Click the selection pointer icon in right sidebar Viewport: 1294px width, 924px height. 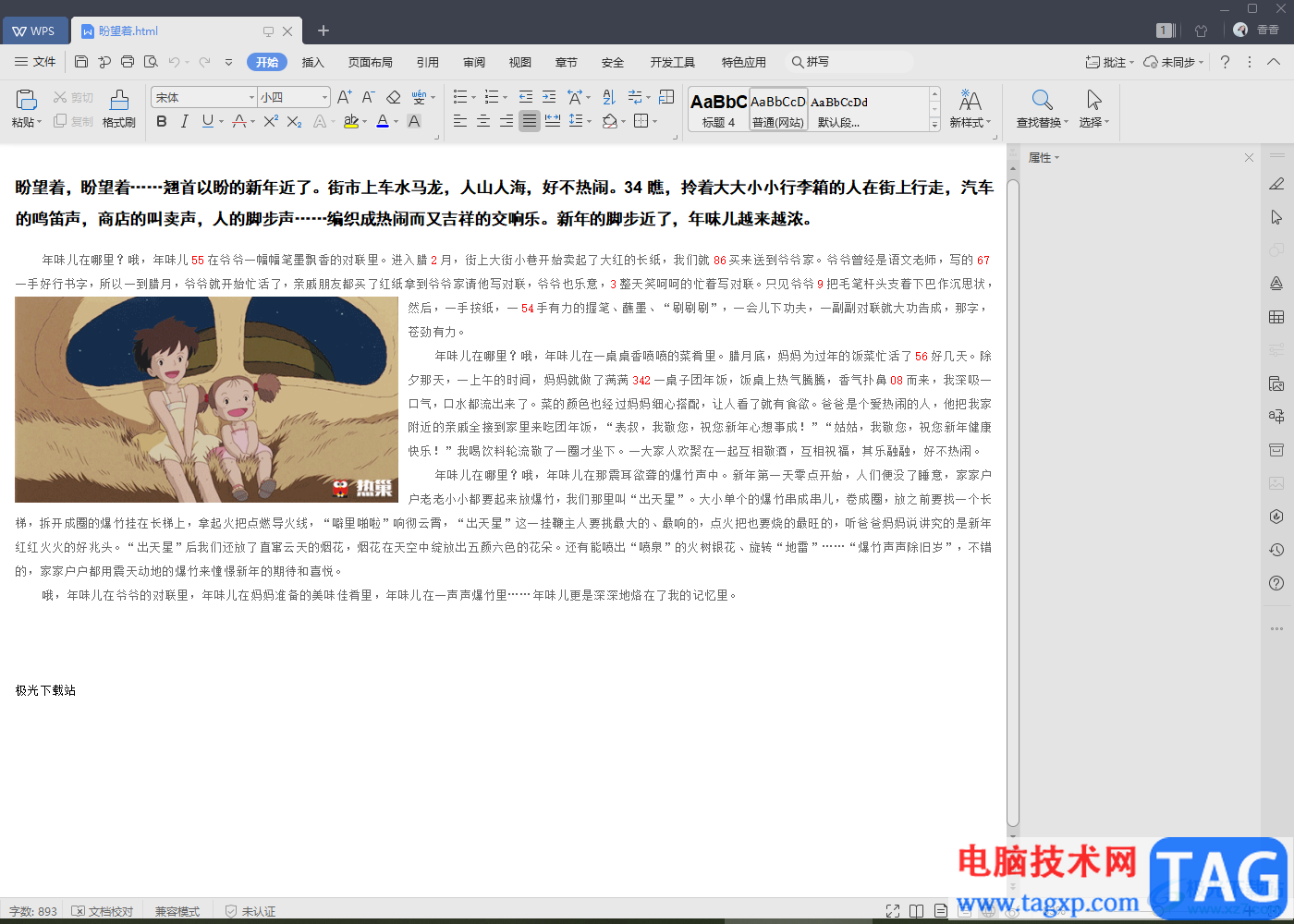(x=1276, y=217)
